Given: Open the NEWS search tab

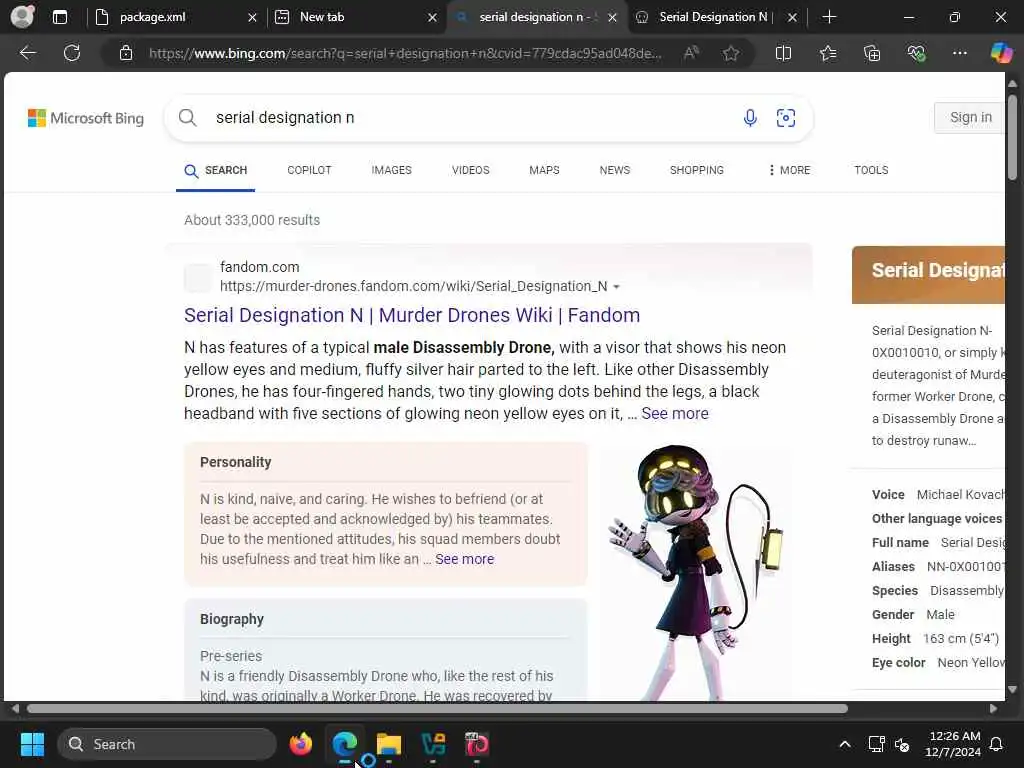Looking at the screenshot, I should (615, 170).
